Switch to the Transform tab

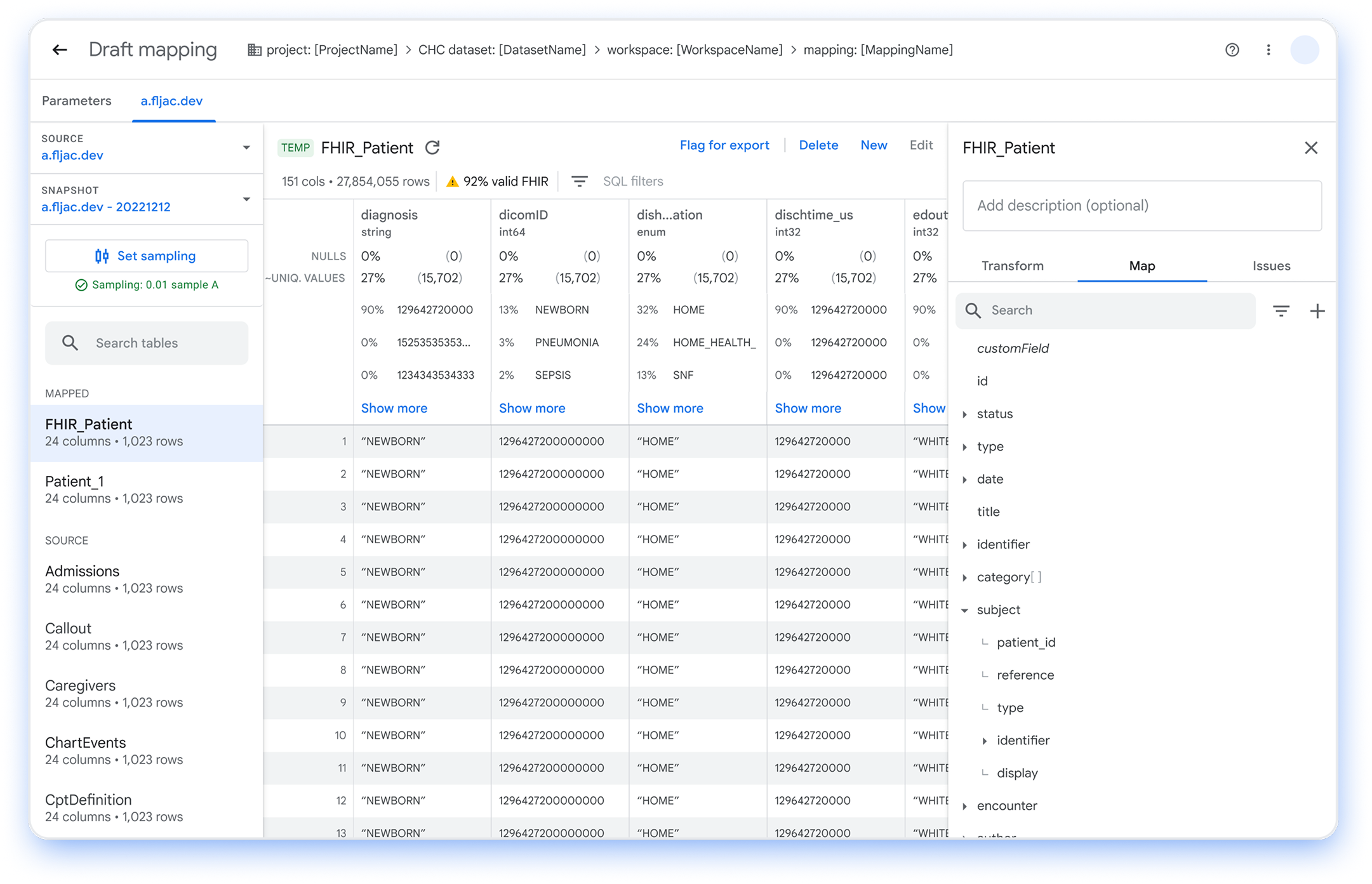coord(1012,266)
